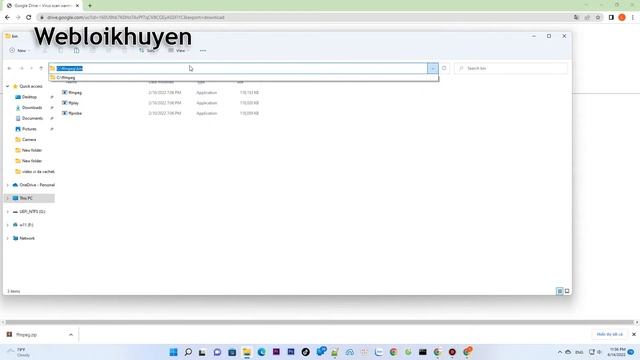The height and width of the screenshot is (360, 640).
Task: Select the Google Drive virus scan tab
Action: [42, 5]
